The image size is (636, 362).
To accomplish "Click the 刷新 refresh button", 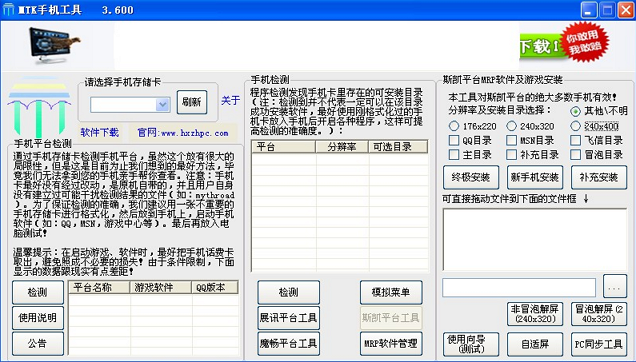I will (x=192, y=102).
